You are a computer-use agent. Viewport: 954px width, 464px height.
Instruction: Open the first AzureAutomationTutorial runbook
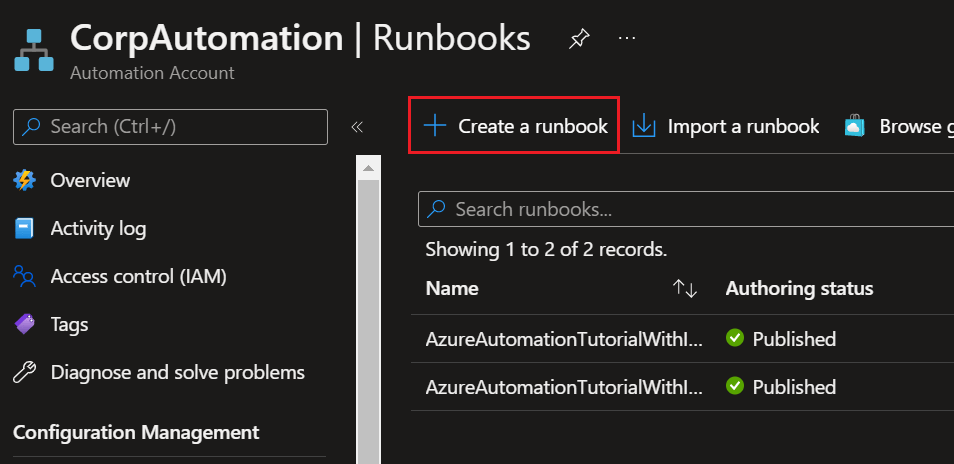563,339
